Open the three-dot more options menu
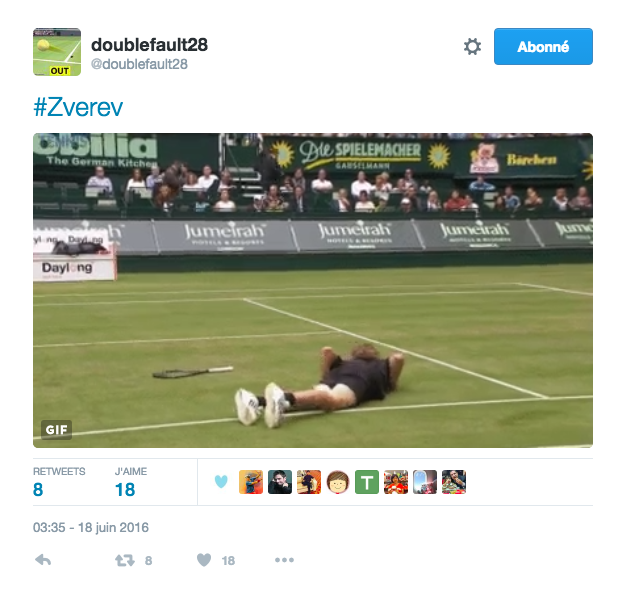Viewport: 629px width, 600px height. click(x=284, y=559)
